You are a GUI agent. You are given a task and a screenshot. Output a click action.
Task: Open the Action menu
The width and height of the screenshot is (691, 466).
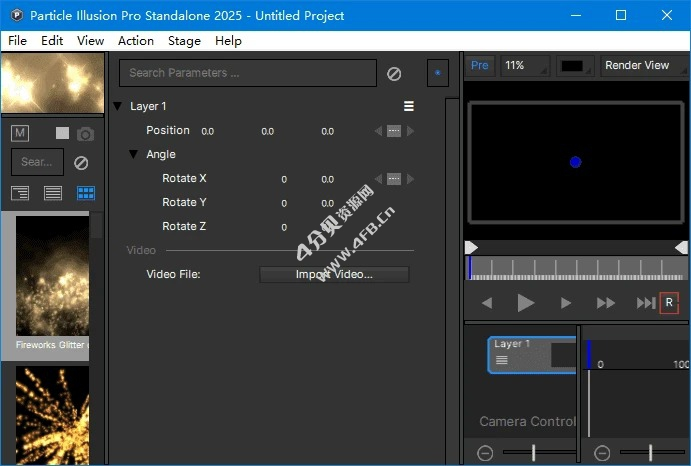pos(136,41)
